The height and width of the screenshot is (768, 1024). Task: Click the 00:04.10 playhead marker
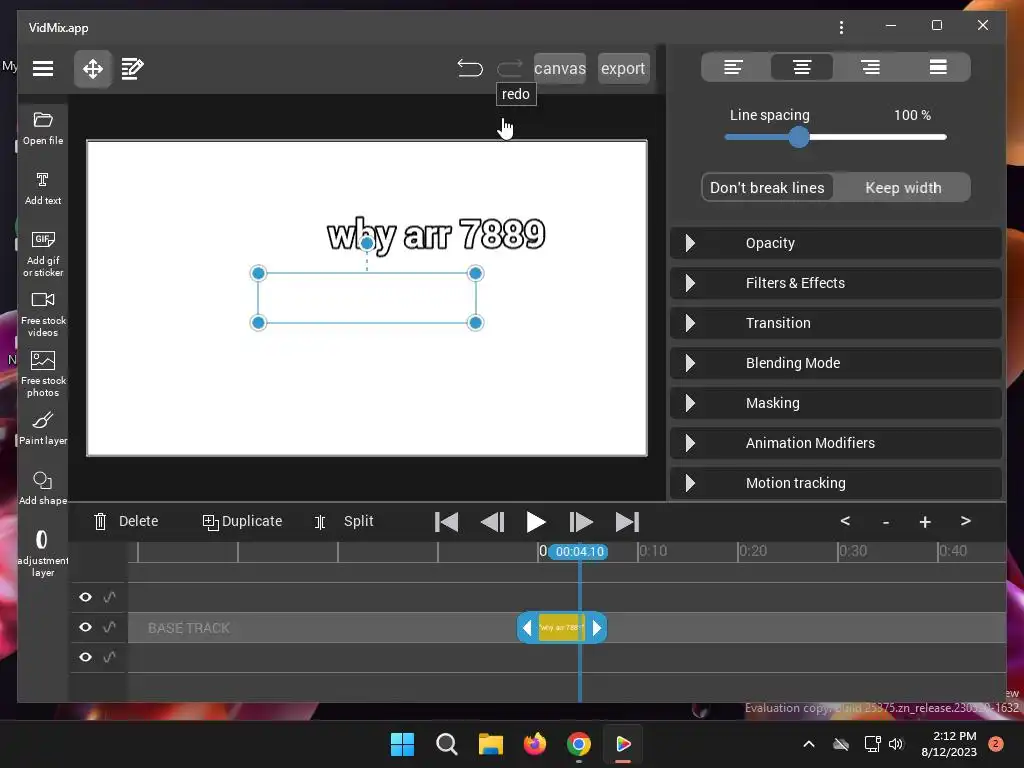click(x=579, y=552)
